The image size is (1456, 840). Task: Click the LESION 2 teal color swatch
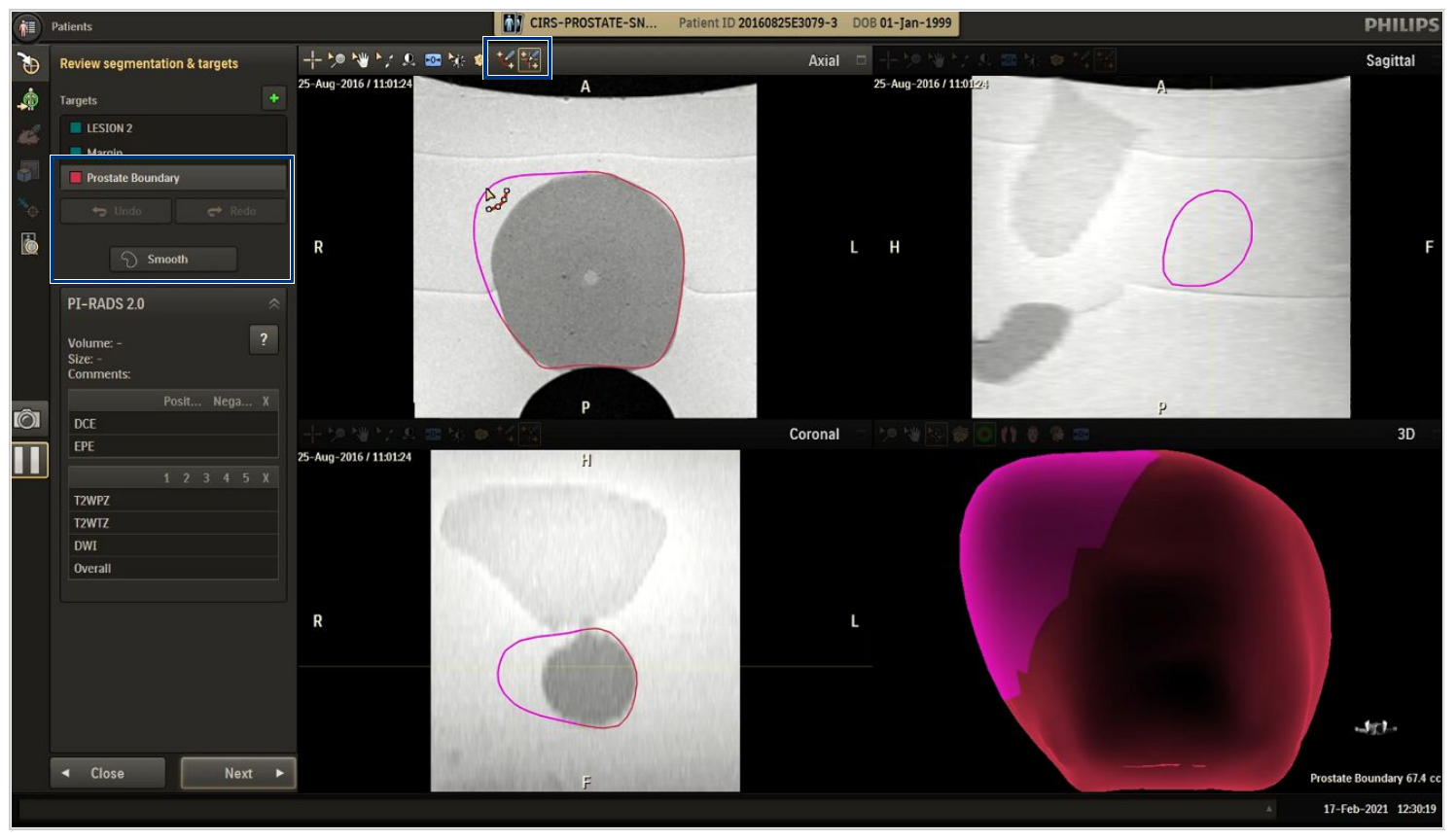click(x=75, y=127)
